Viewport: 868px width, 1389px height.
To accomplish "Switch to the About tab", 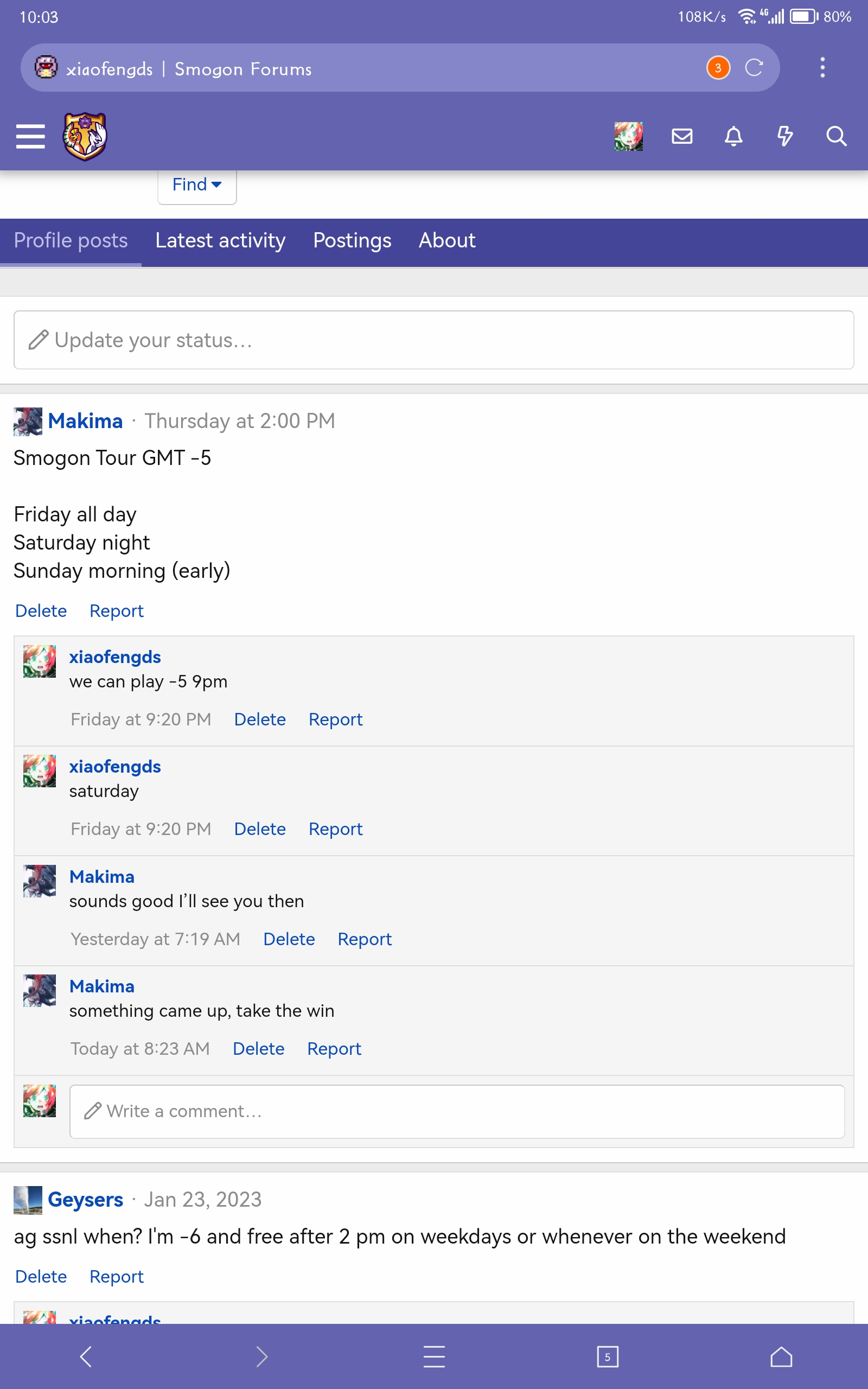I will (446, 240).
